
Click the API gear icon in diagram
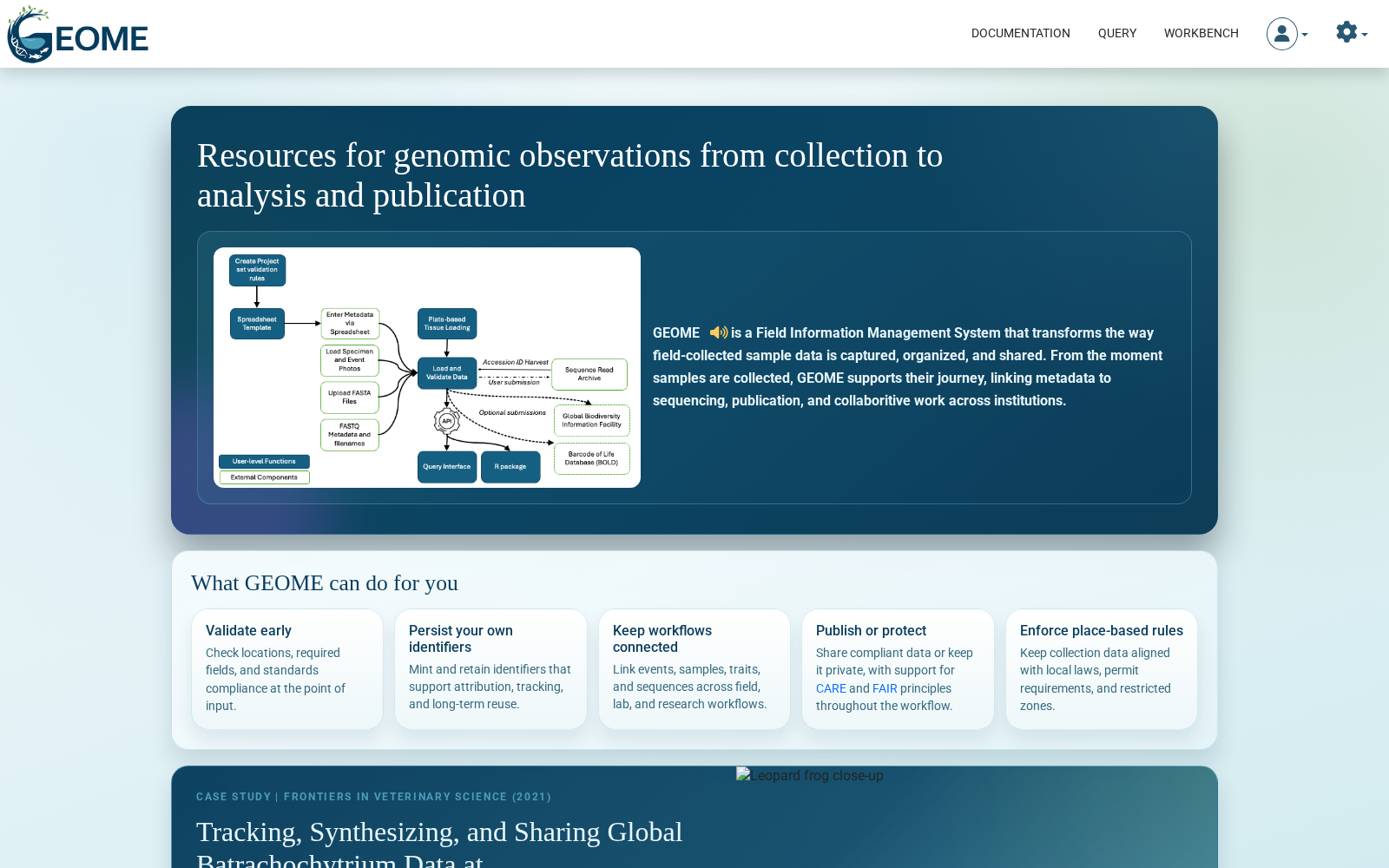(447, 421)
